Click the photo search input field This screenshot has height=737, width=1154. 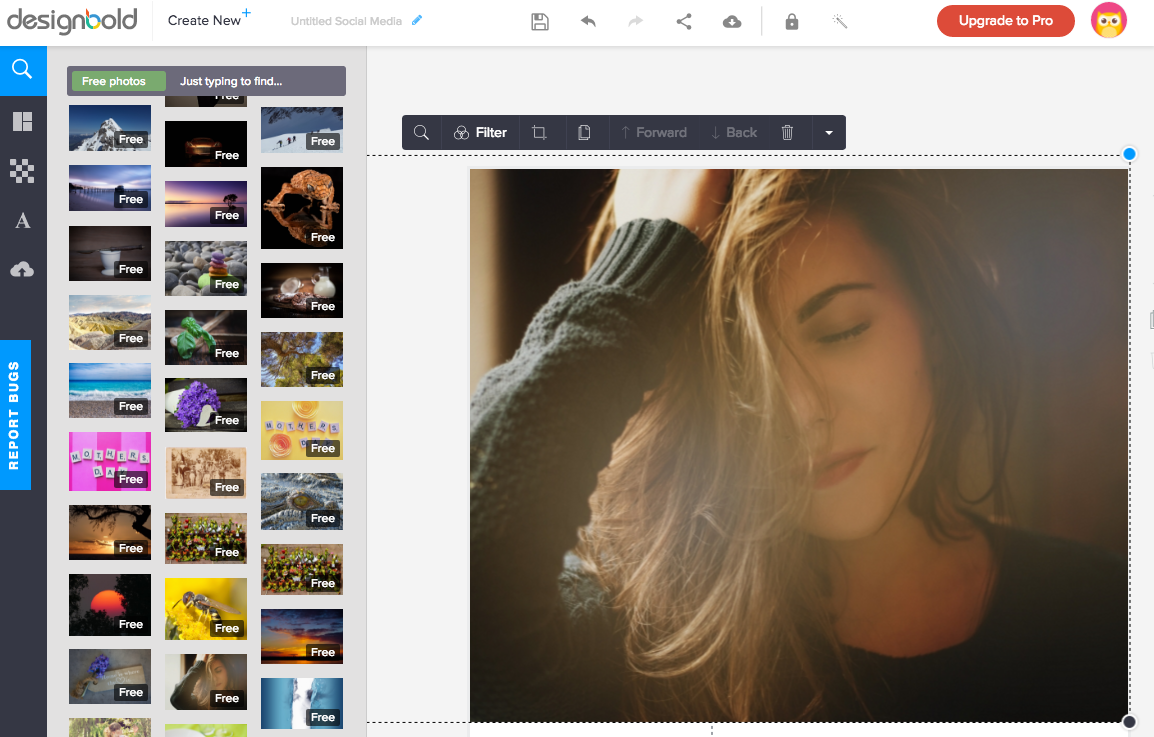258,82
